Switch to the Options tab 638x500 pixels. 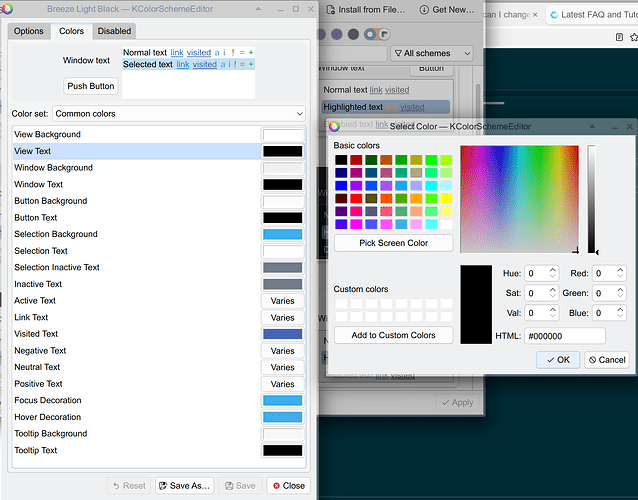pyautogui.click(x=28, y=31)
